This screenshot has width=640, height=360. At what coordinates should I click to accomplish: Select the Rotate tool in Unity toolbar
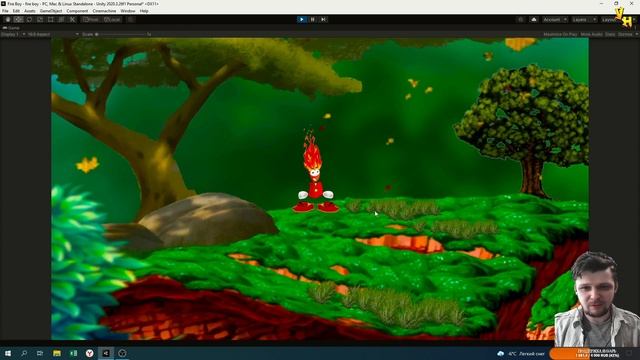point(29,19)
